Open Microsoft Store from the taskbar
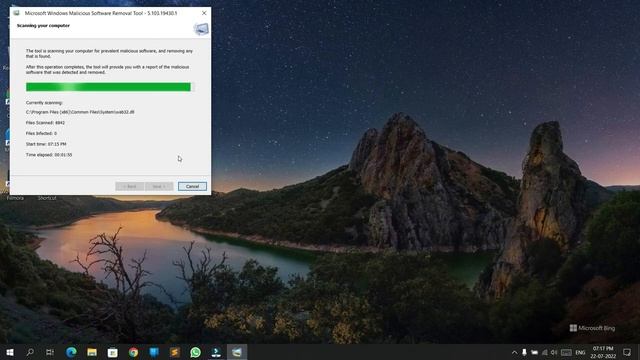The width and height of the screenshot is (640, 360). (113, 352)
